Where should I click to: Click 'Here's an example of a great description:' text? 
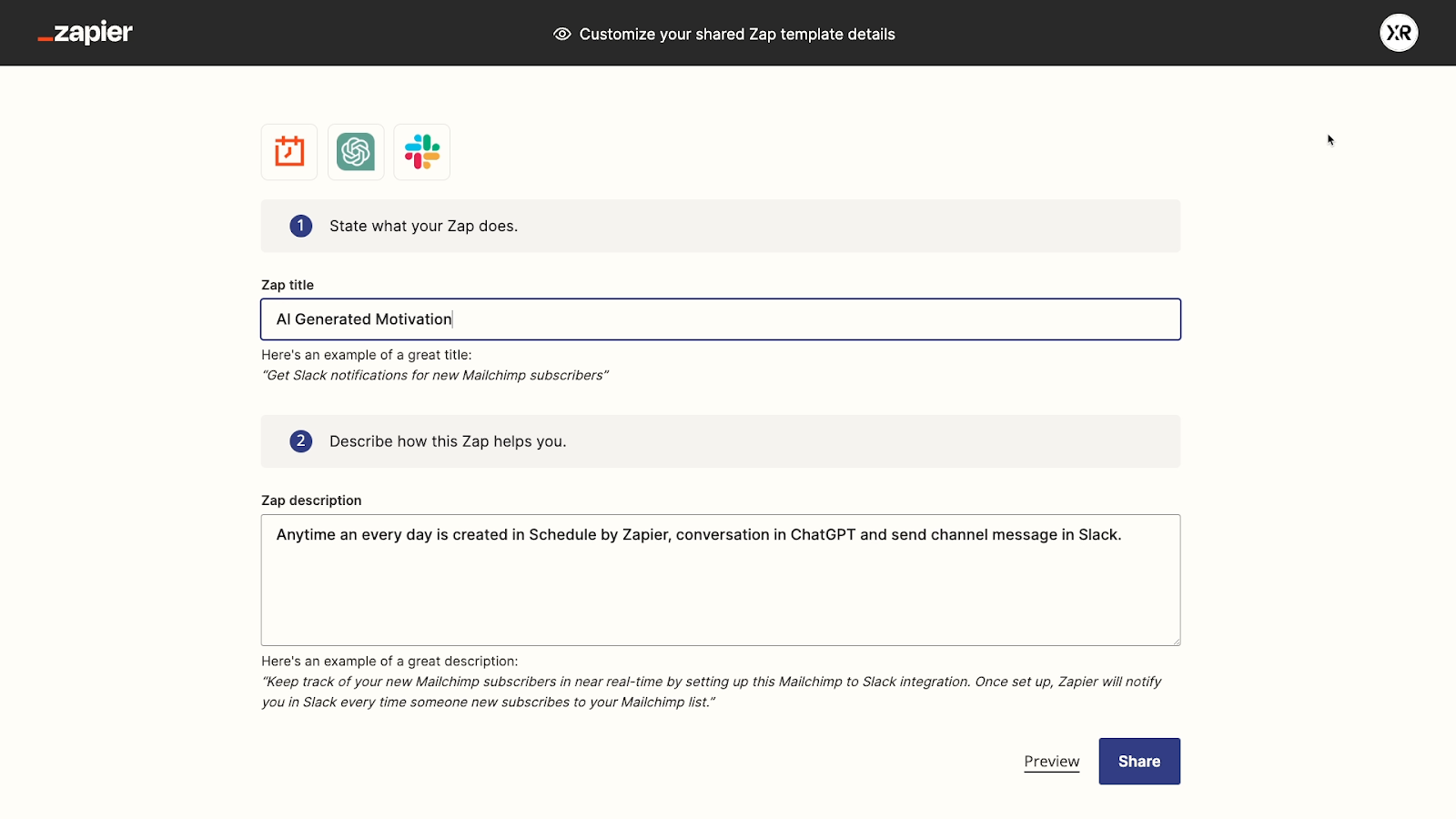point(389,662)
